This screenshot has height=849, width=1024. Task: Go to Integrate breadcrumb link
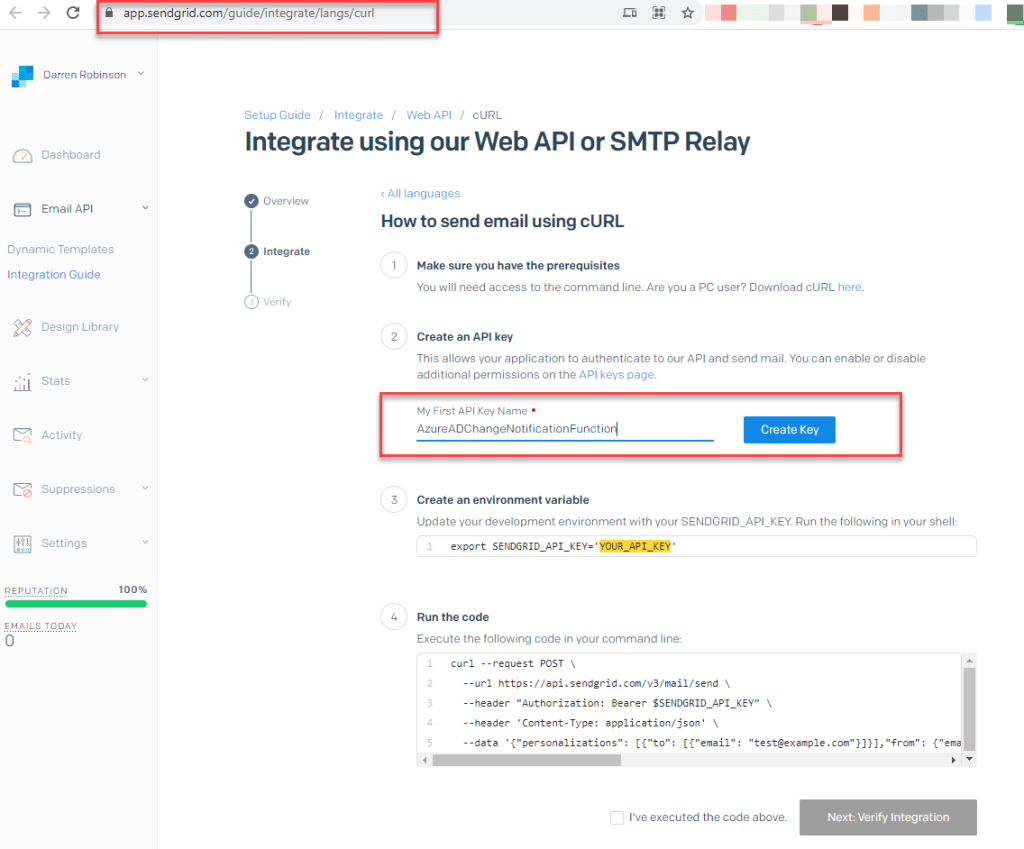[x=359, y=115]
